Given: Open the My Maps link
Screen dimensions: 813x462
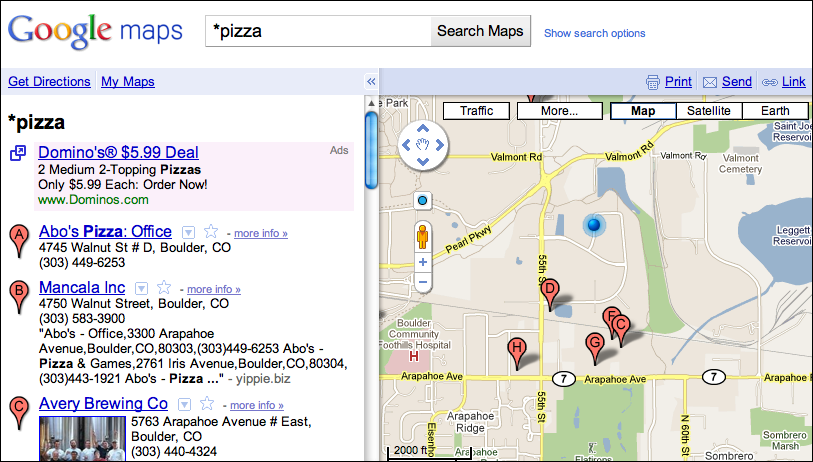Looking at the screenshot, I should 128,81.
